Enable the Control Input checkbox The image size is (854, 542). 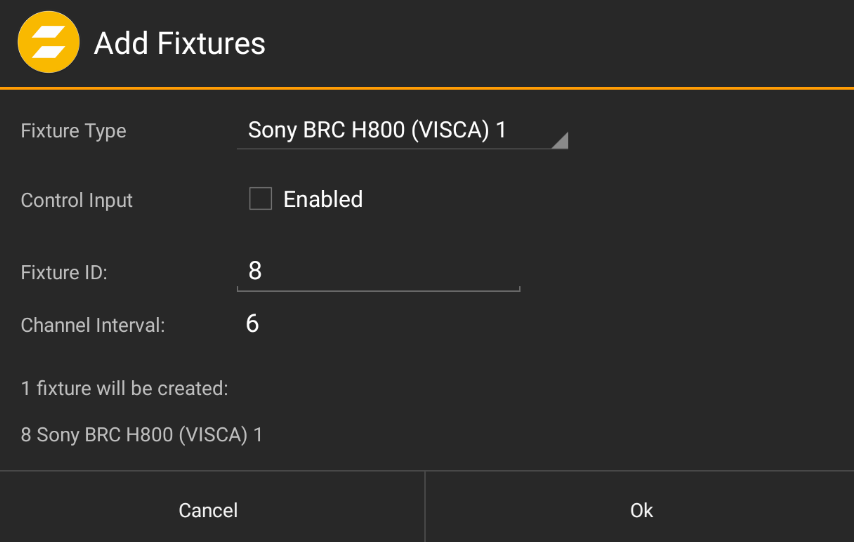coord(260,199)
